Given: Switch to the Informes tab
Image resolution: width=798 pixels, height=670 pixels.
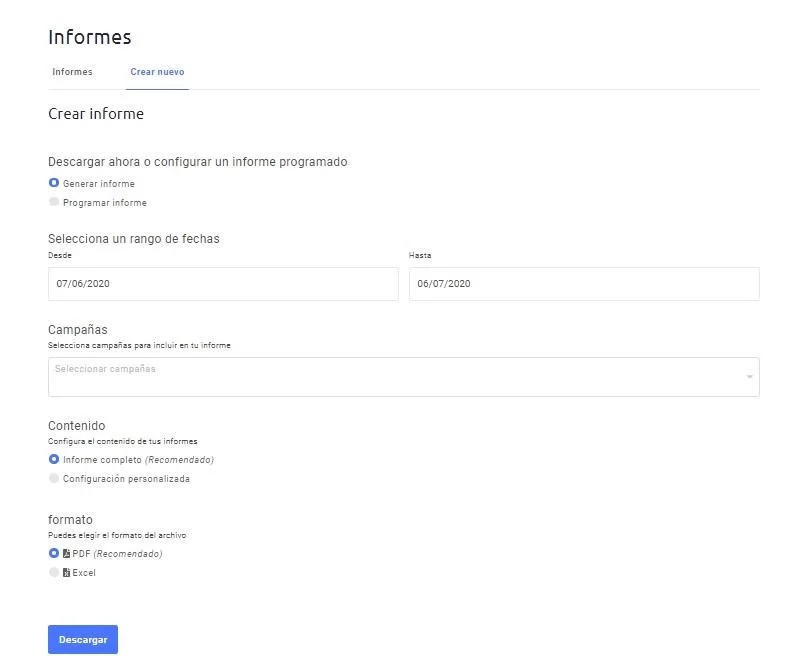Looking at the screenshot, I should pyautogui.click(x=72, y=72).
